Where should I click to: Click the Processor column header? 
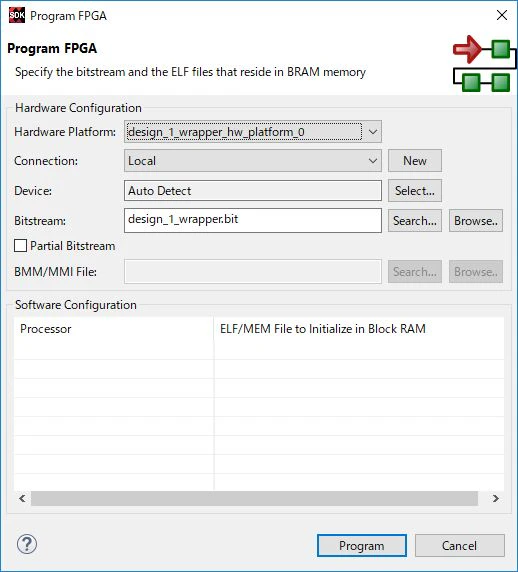[113, 329]
